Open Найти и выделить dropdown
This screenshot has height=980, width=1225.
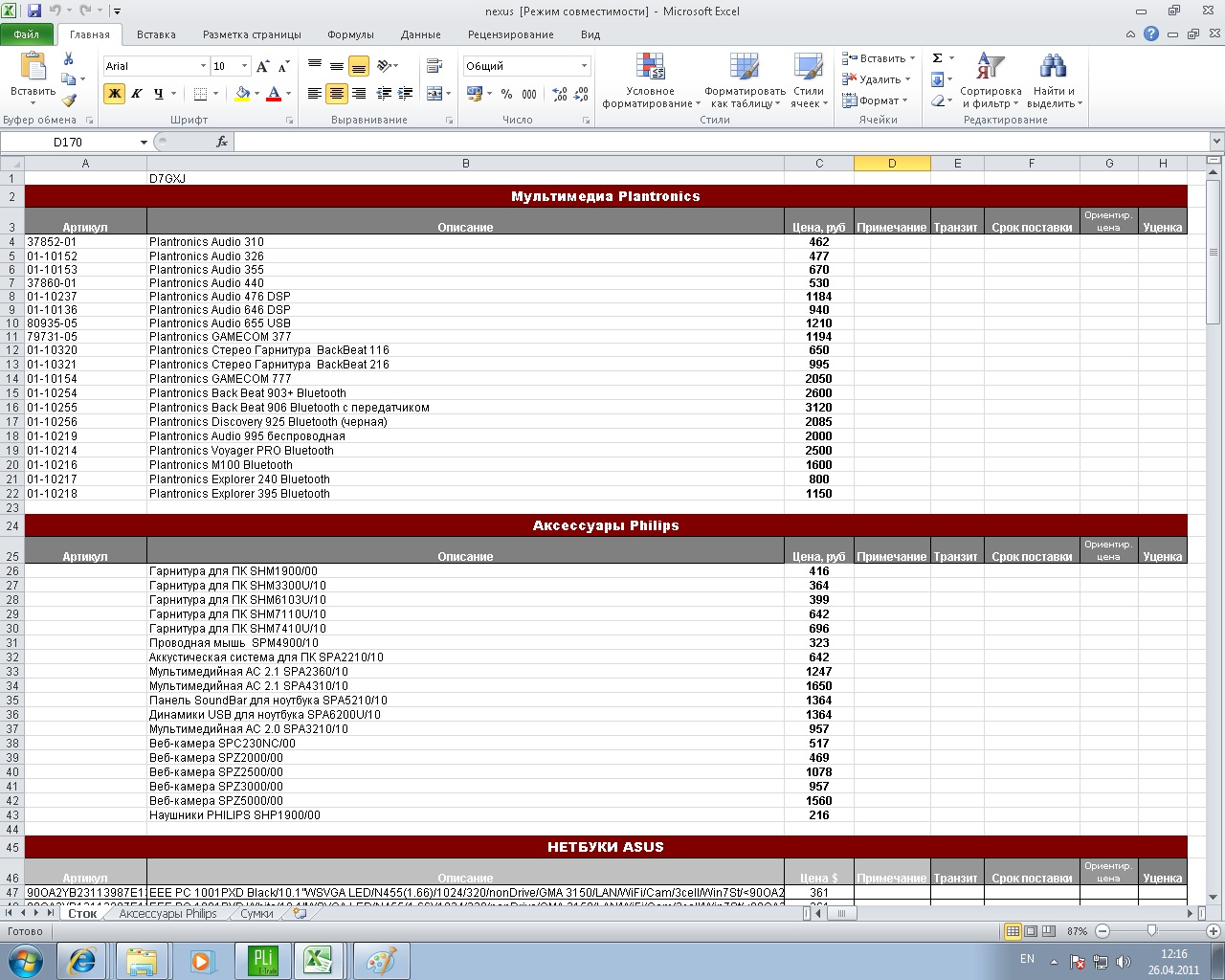point(1054,80)
